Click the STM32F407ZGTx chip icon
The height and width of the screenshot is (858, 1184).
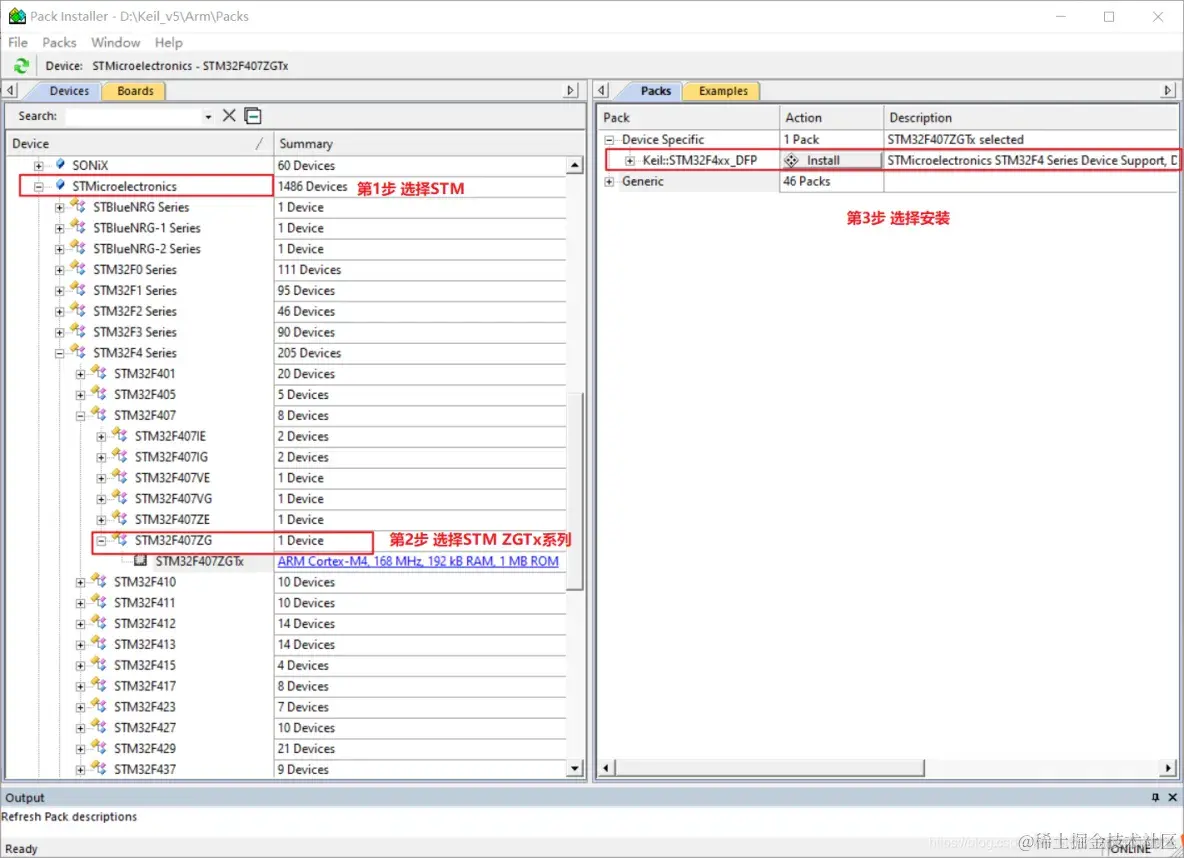point(140,560)
